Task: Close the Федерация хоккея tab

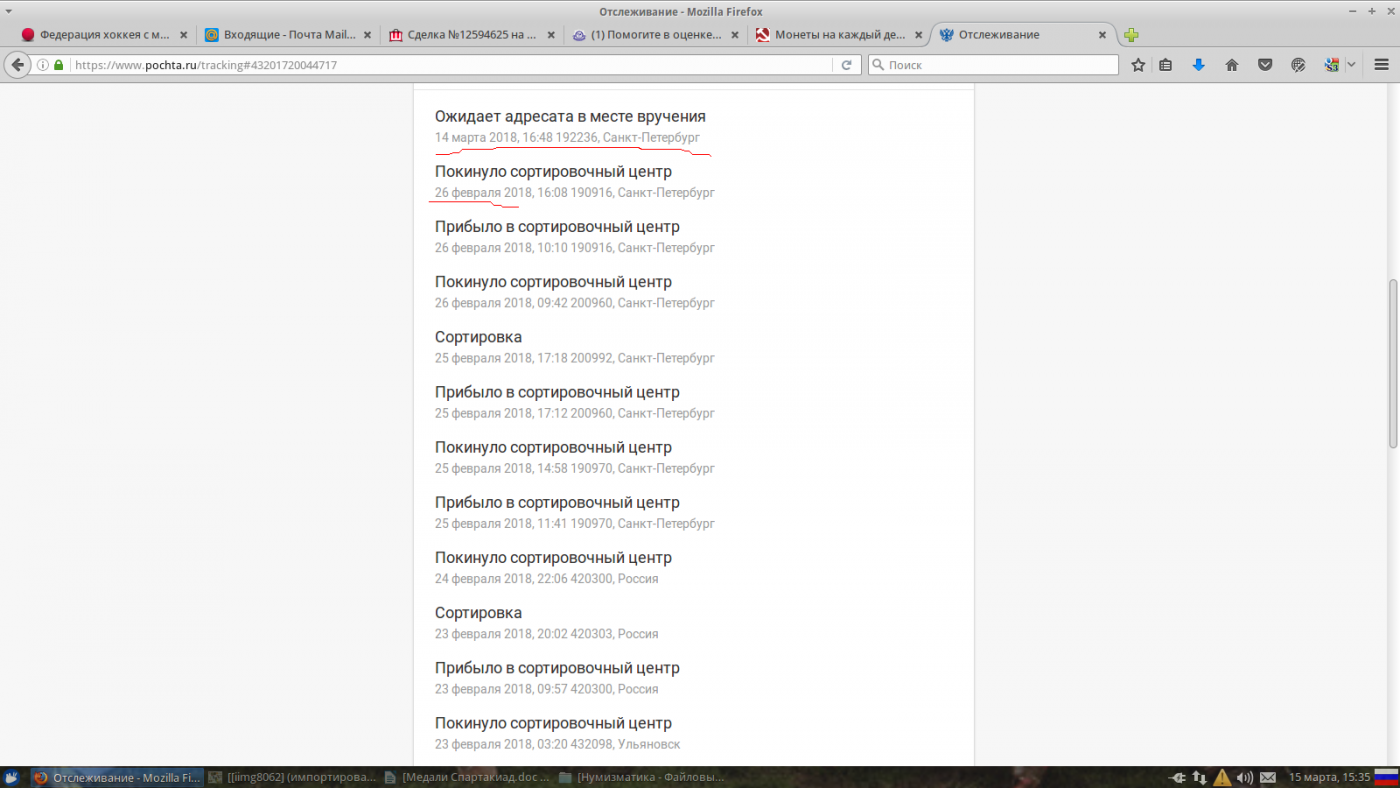Action: pyautogui.click(x=183, y=35)
